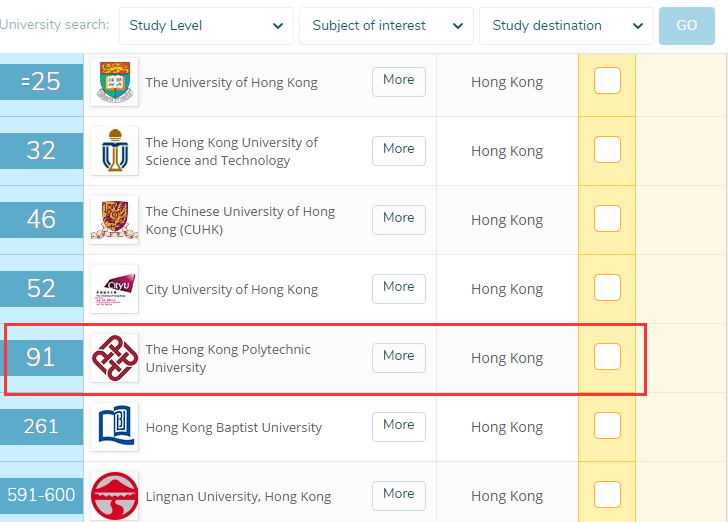Click the rank 91 cell

coord(41,358)
